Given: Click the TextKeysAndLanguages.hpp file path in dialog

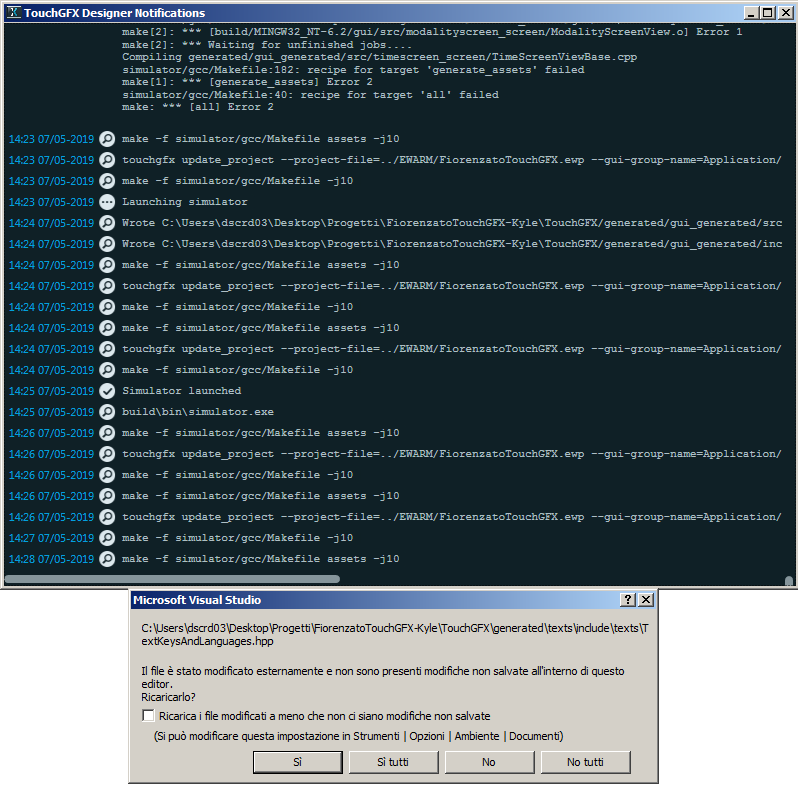Looking at the screenshot, I should 395,635.
